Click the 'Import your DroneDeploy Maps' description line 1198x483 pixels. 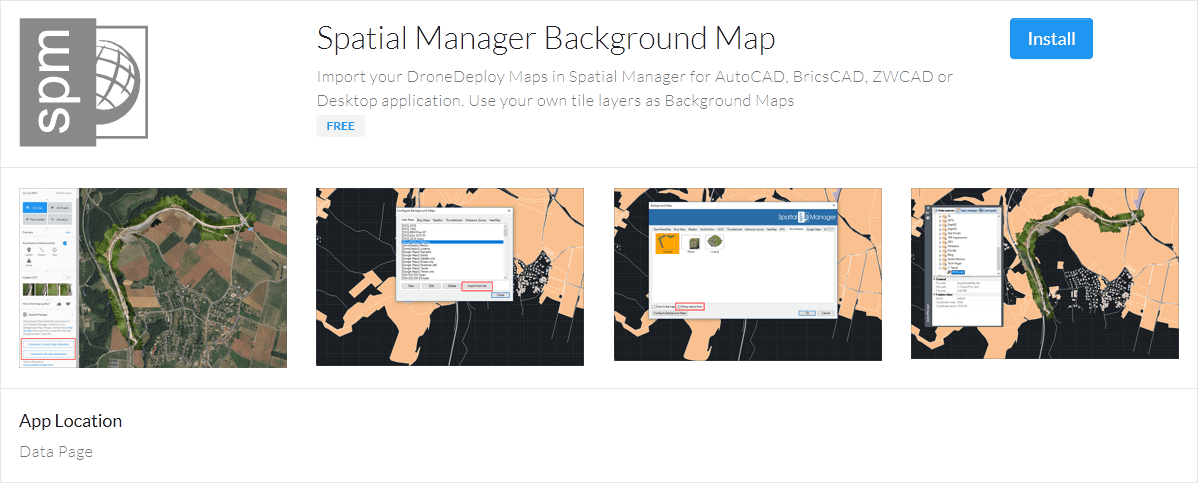click(x=634, y=89)
